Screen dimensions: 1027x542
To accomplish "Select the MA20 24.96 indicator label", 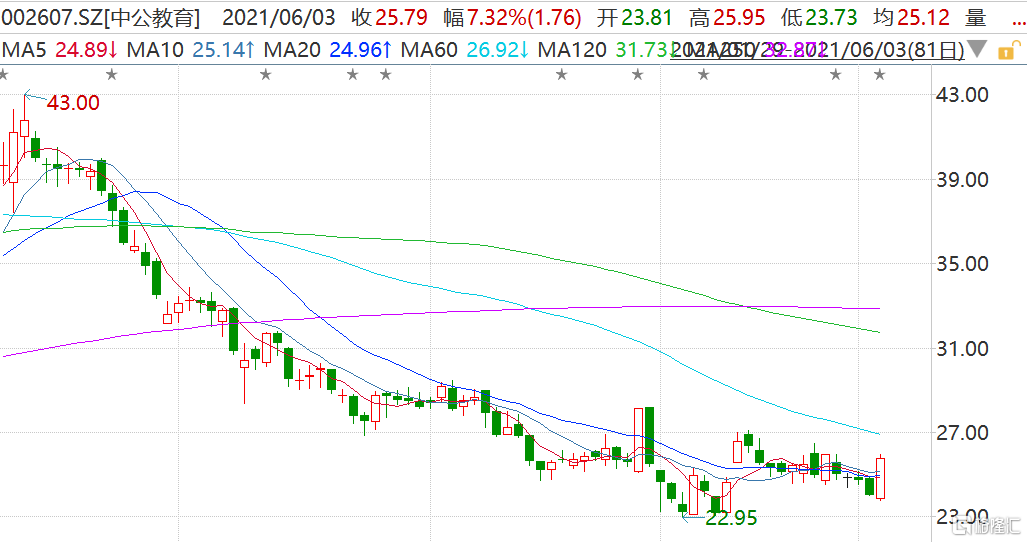I will (x=327, y=50).
